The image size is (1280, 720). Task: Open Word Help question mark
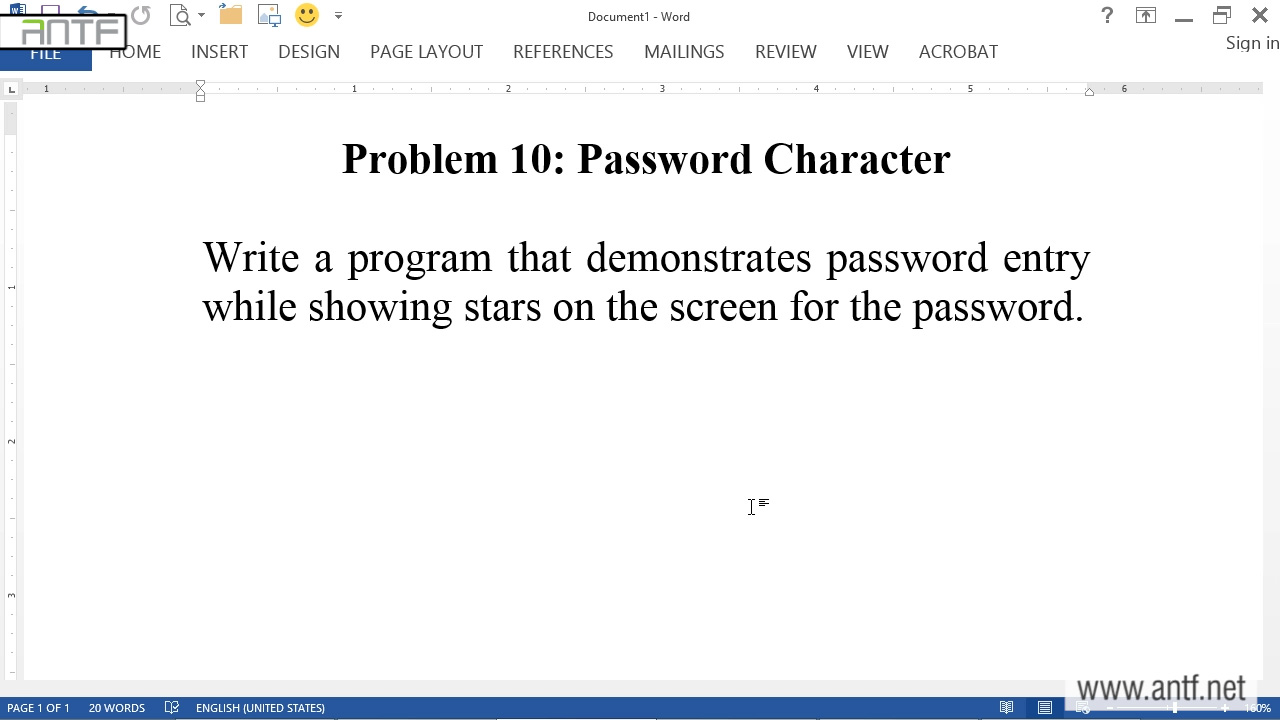[x=1107, y=15]
